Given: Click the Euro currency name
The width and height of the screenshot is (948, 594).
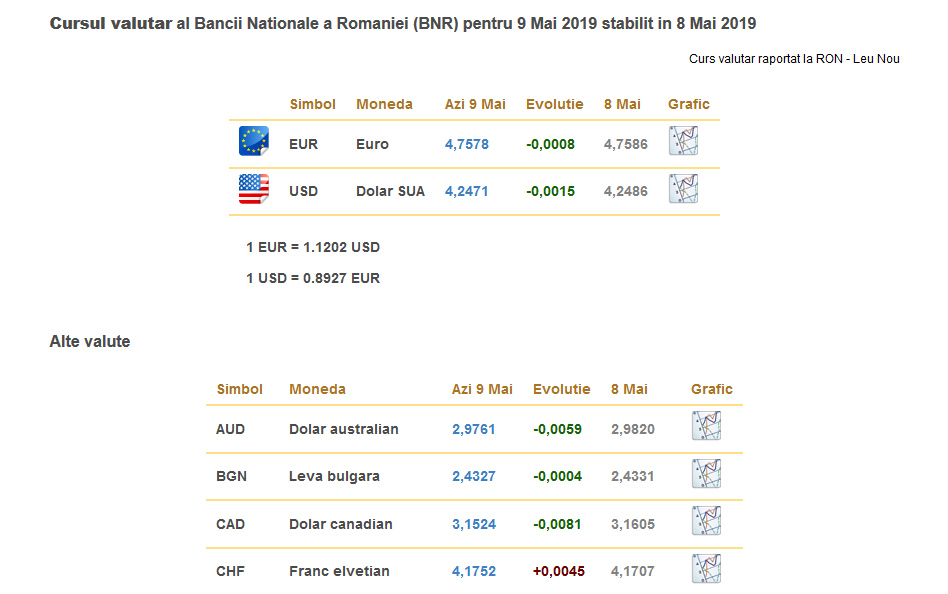Looking at the screenshot, I should (372, 144).
